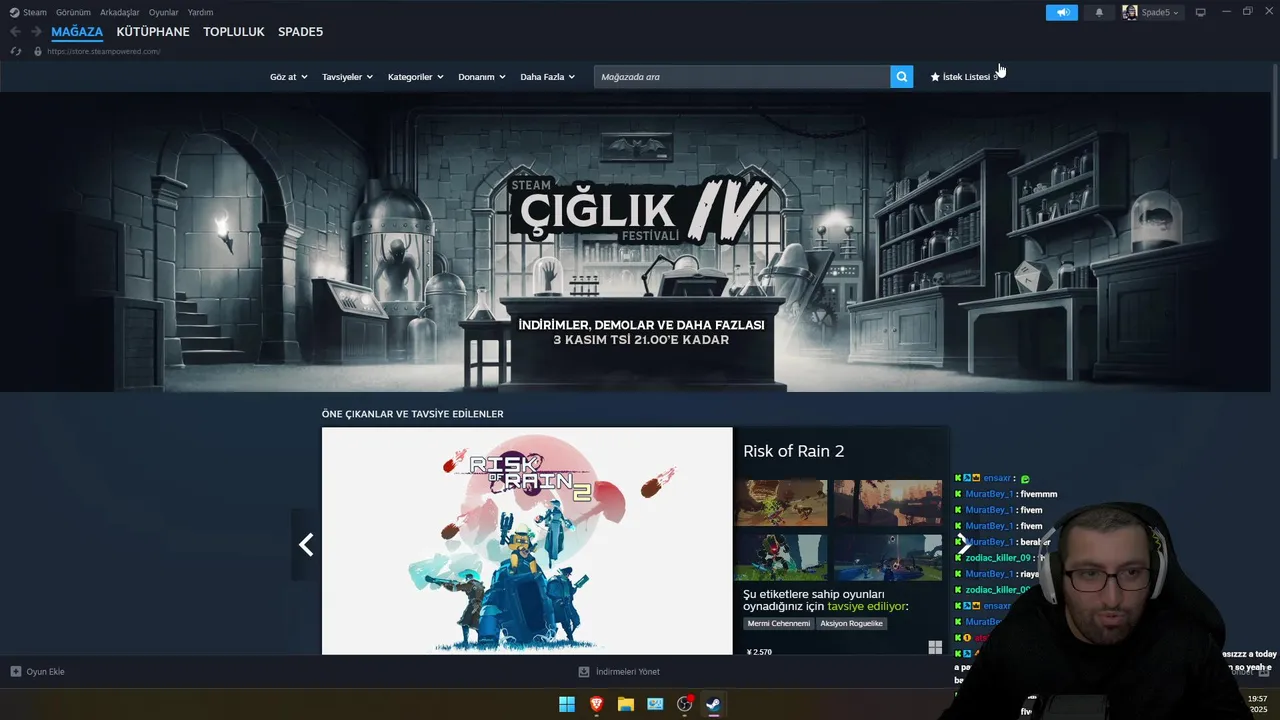Show previous featured game with left arrow
Image resolution: width=1280 pixels, height=720 pixels.
306,544
